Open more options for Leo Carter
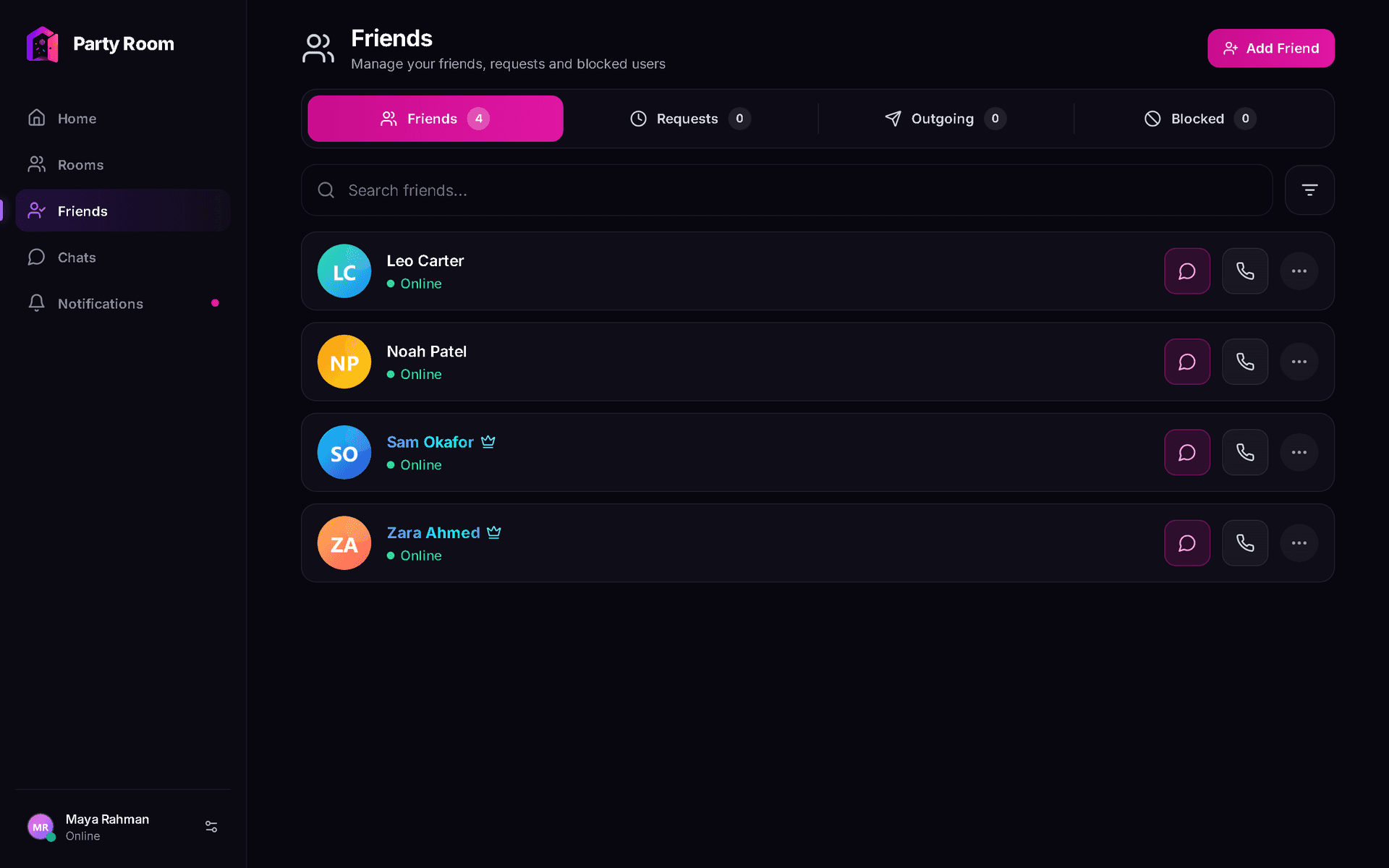This screenshot has width=1389, height=868. pos(1299,271)
